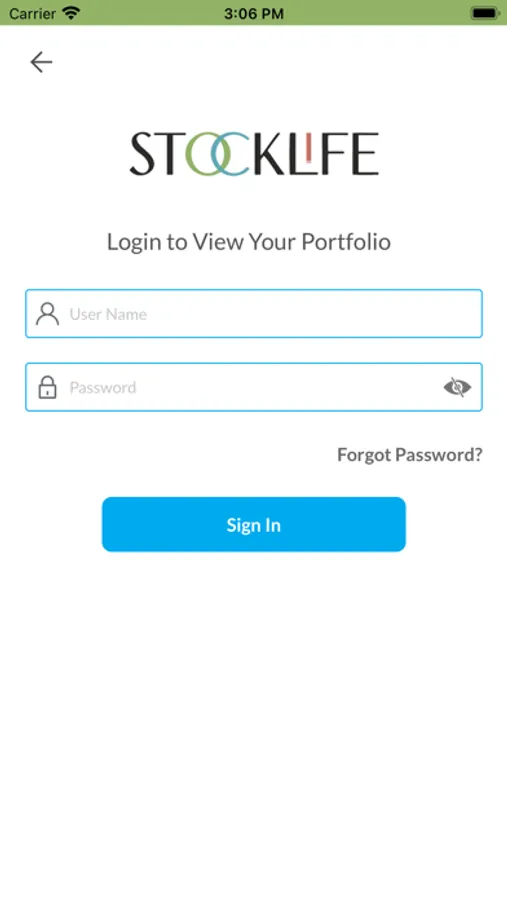Click the padlock icon in Password field
The width and height of the screenshot is (507, 900).
pyautogui.click(x=47, y=387)
